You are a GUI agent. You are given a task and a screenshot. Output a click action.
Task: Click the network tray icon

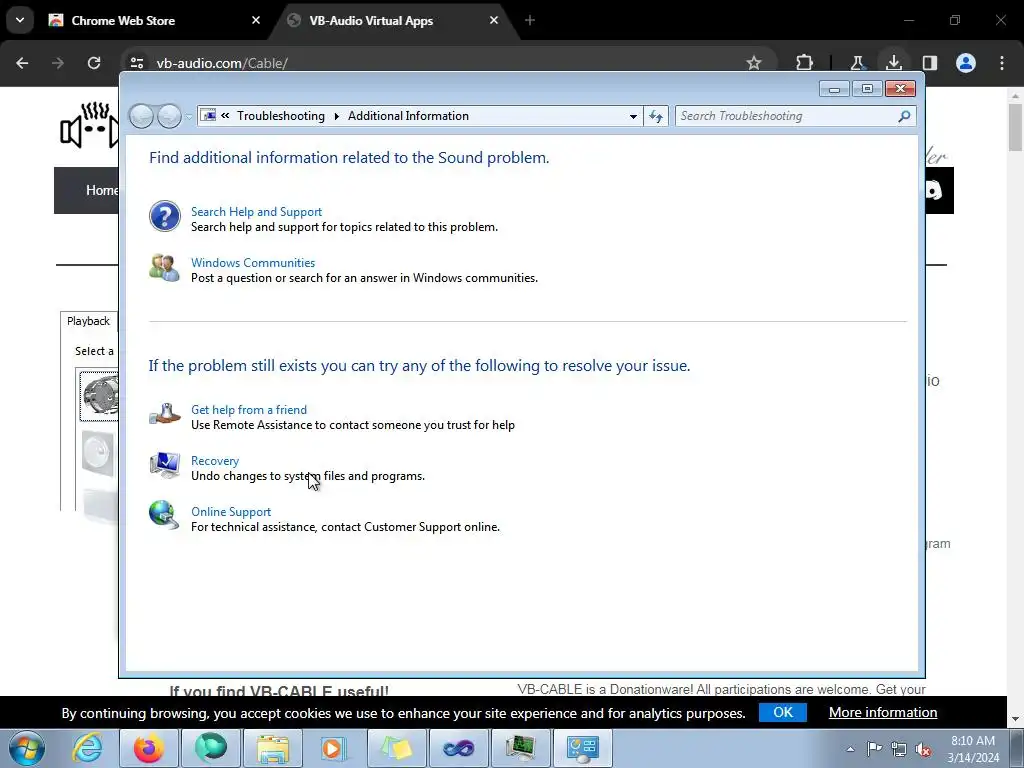[x=899, y=750]
